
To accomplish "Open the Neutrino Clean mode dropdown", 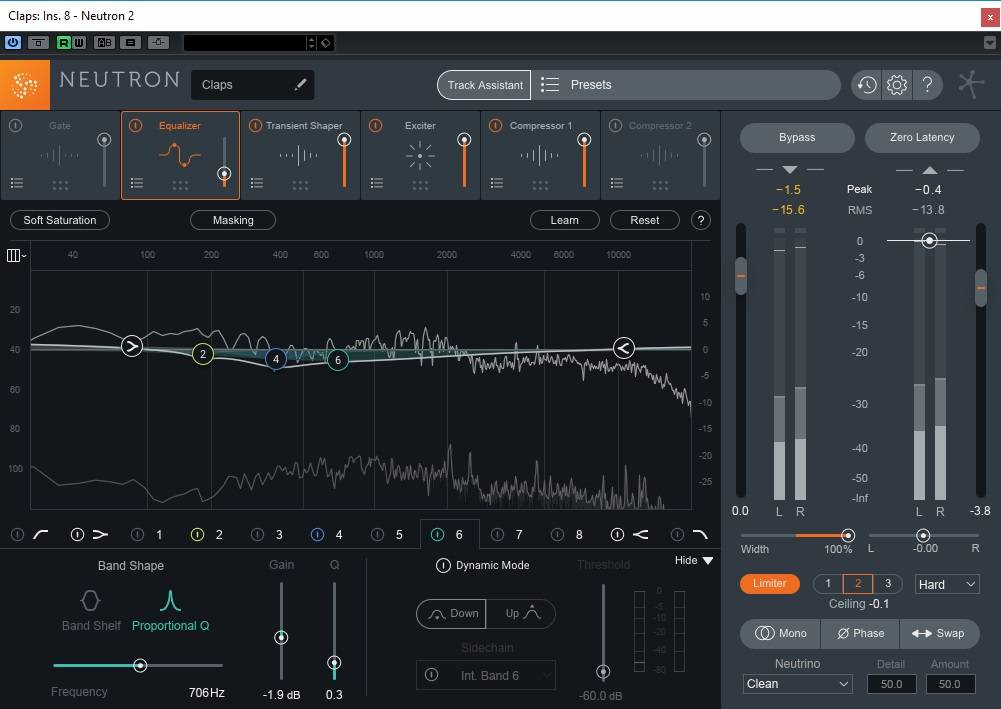I will click(797, 684).
